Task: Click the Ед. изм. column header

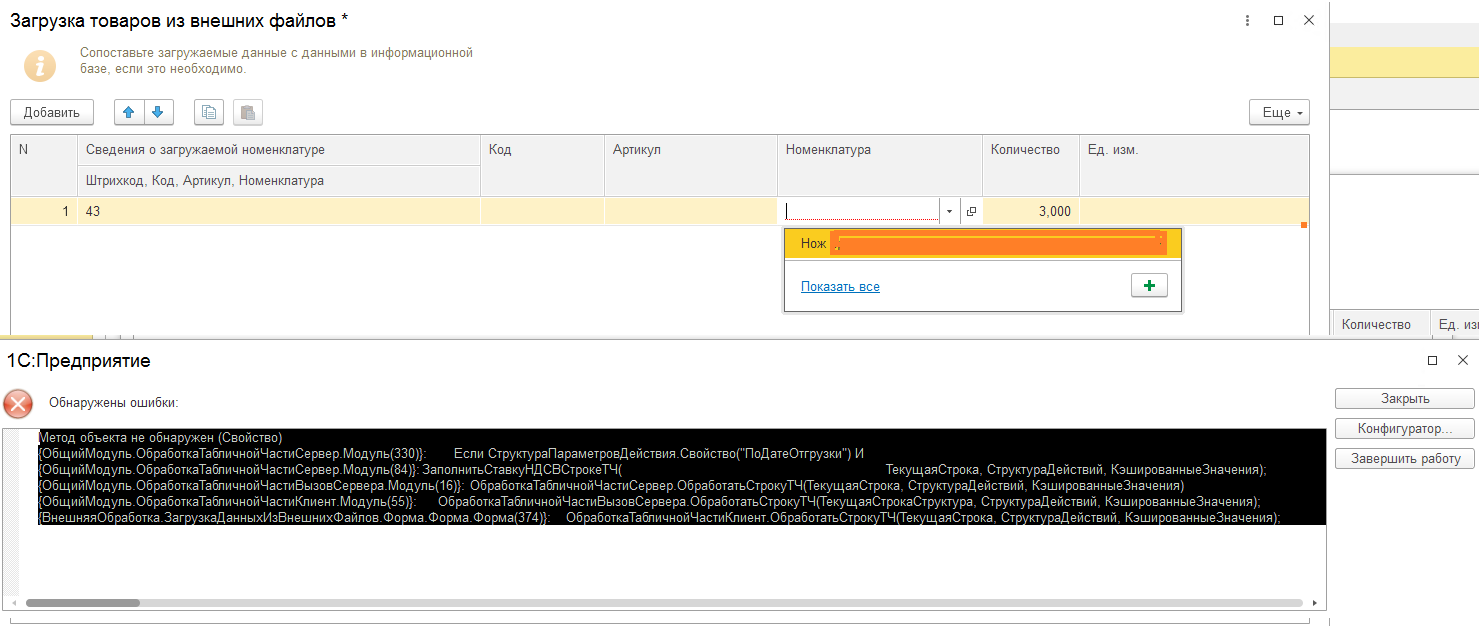Action: tap(1194, 165)
